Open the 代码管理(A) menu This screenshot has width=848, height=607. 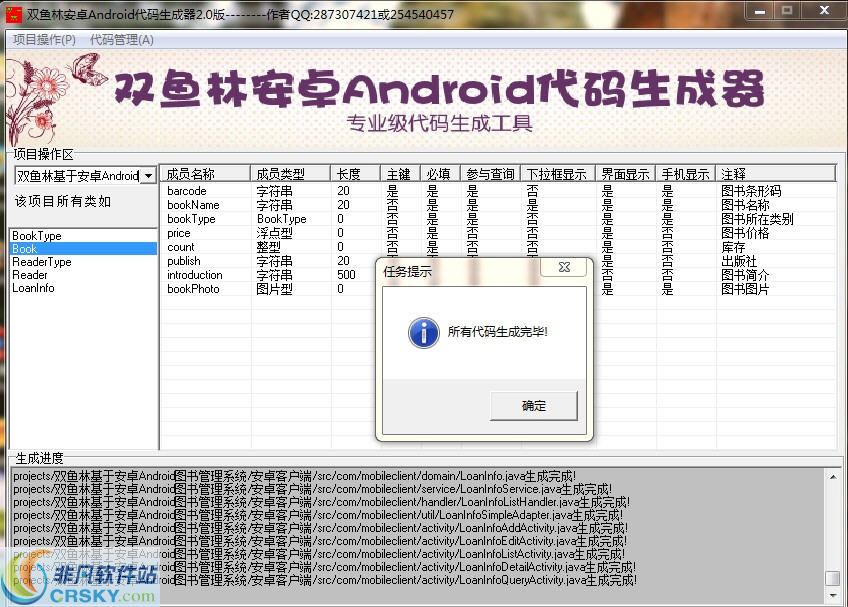pos(122,40)
